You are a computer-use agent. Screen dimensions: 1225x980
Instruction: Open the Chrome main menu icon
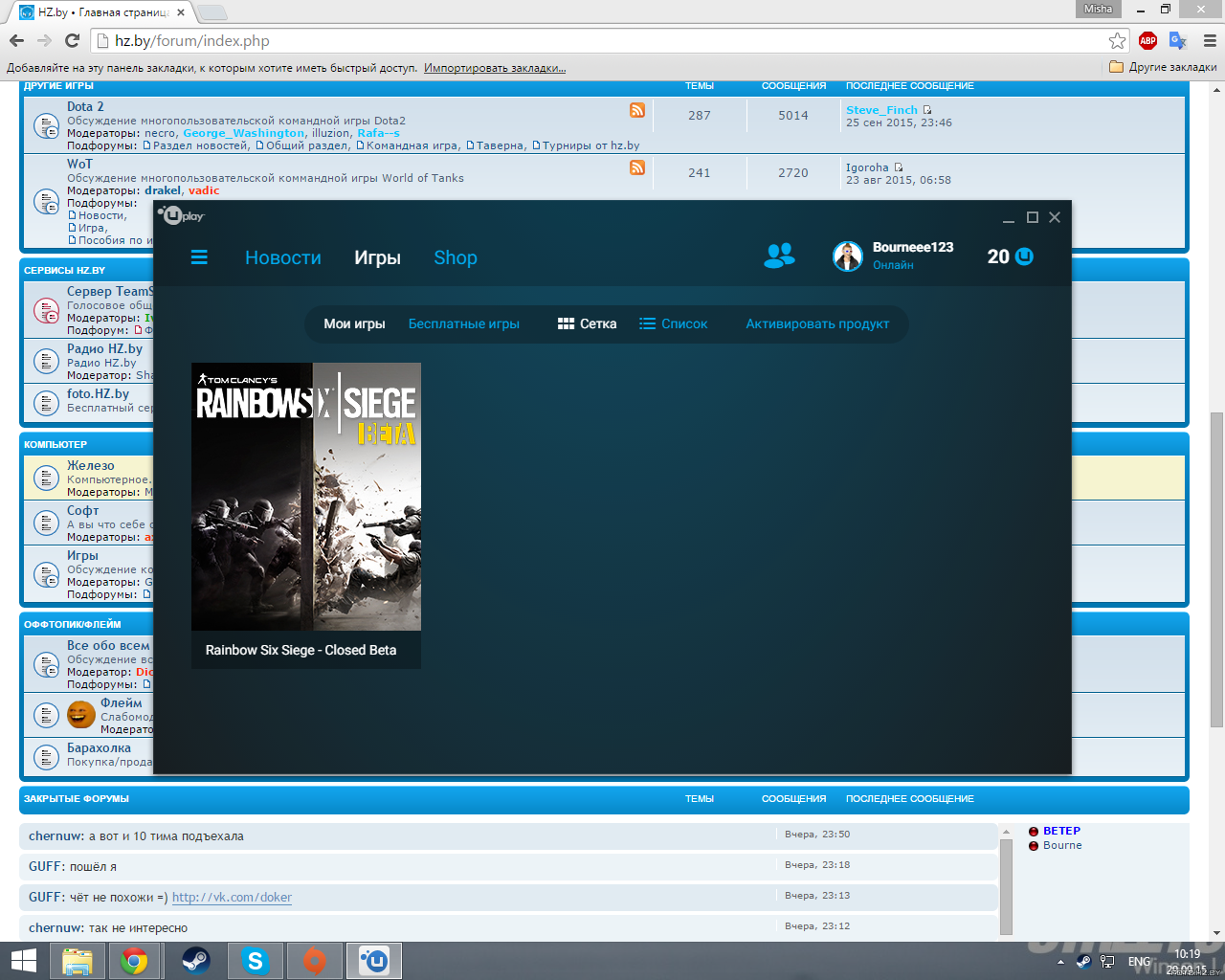(x=1210, y=40)
